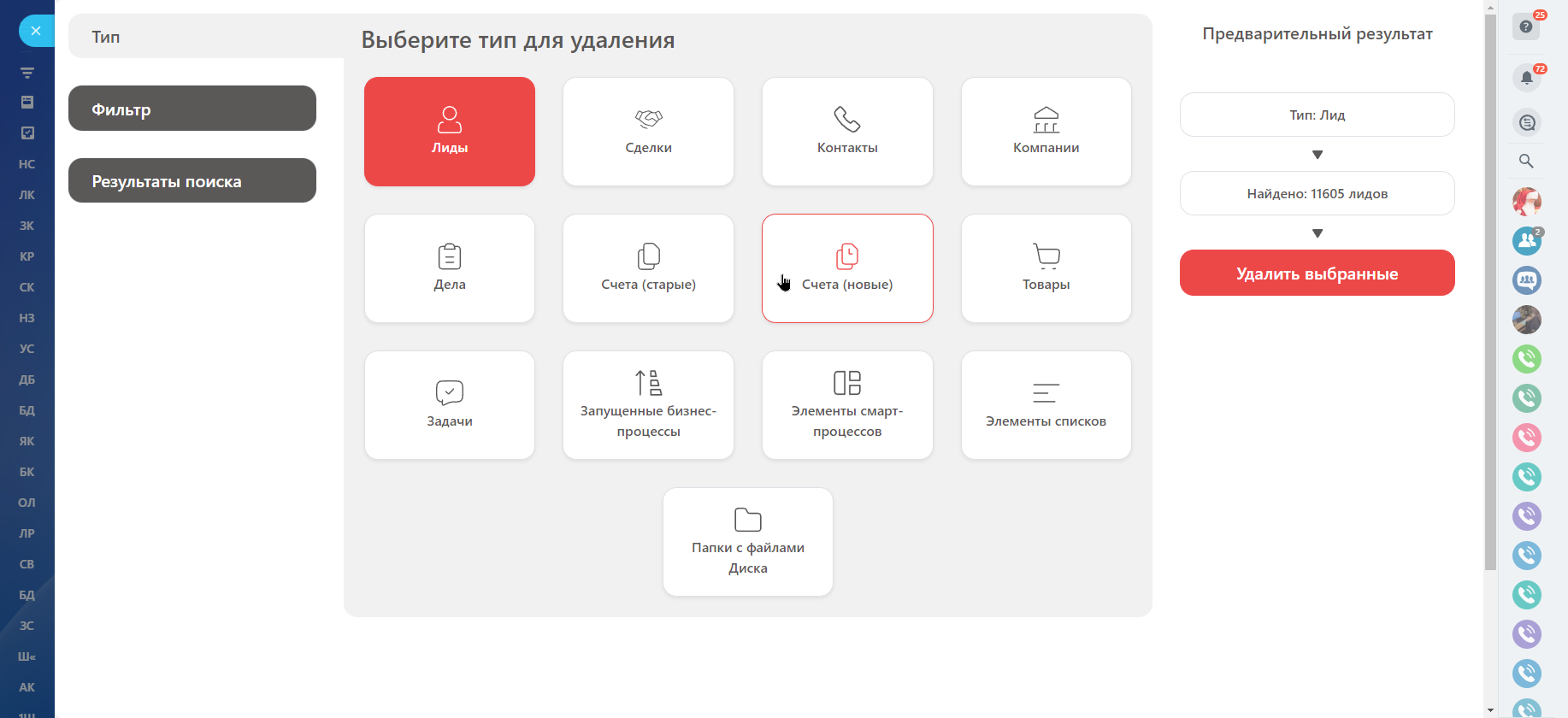The width and height of the screenshot is (1568, 718).
Task: Pick the Контакты phone card
Action: (x=847, y=132)
